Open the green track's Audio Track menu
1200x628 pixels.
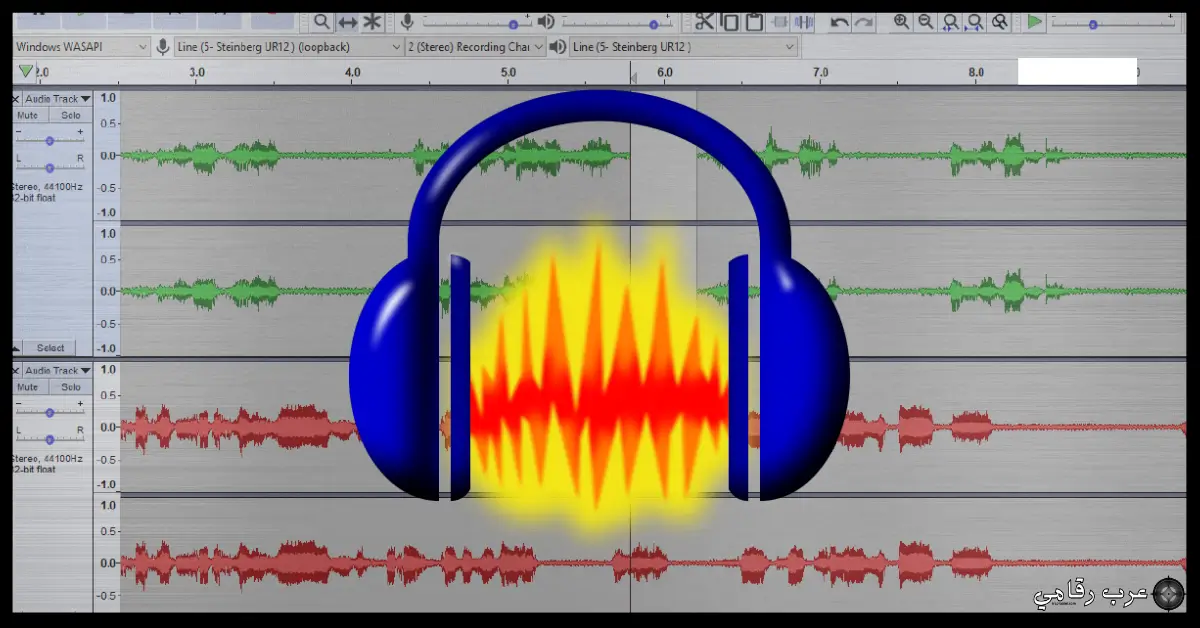pos(57,99)
